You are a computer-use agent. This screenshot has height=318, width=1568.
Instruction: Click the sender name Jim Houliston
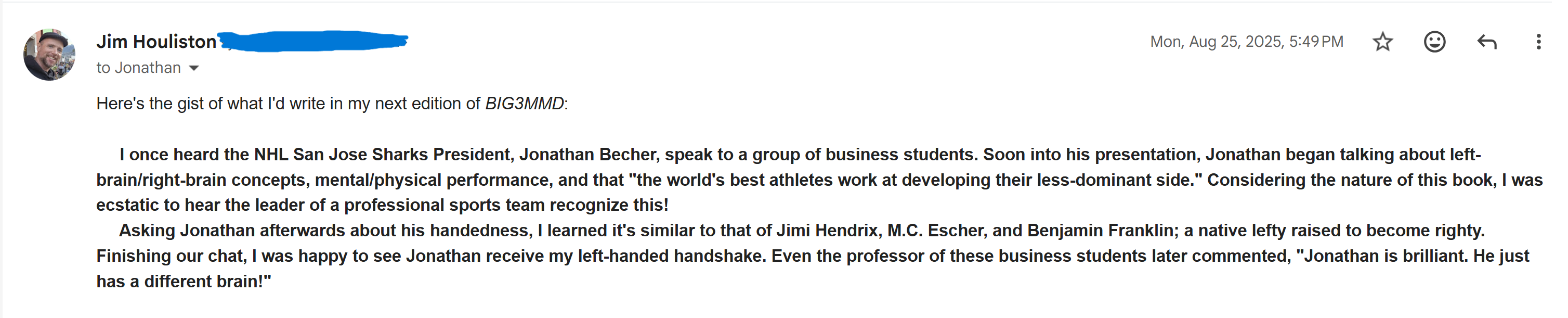(x=156, y=42)
